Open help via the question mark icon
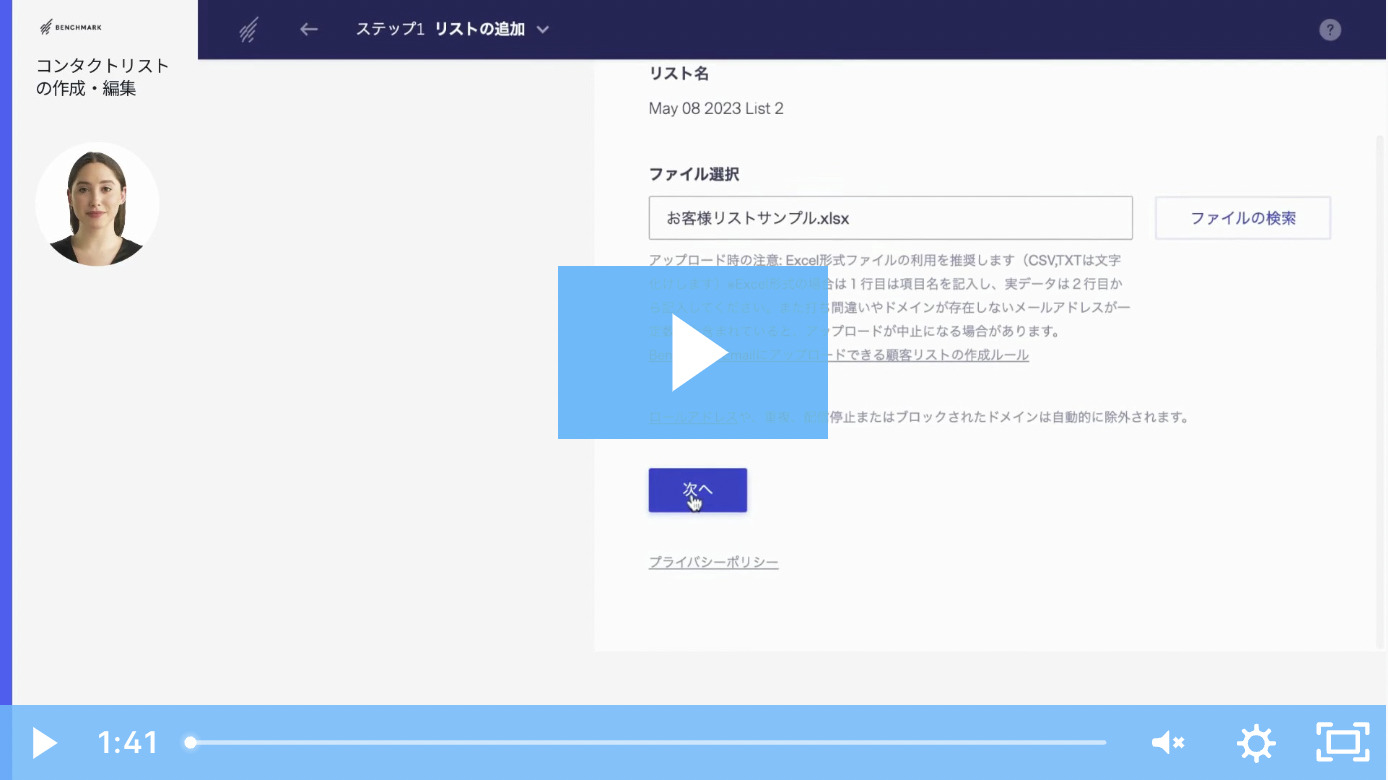The height and width of the screenshot is (780, 1388). coord(1329,29)
